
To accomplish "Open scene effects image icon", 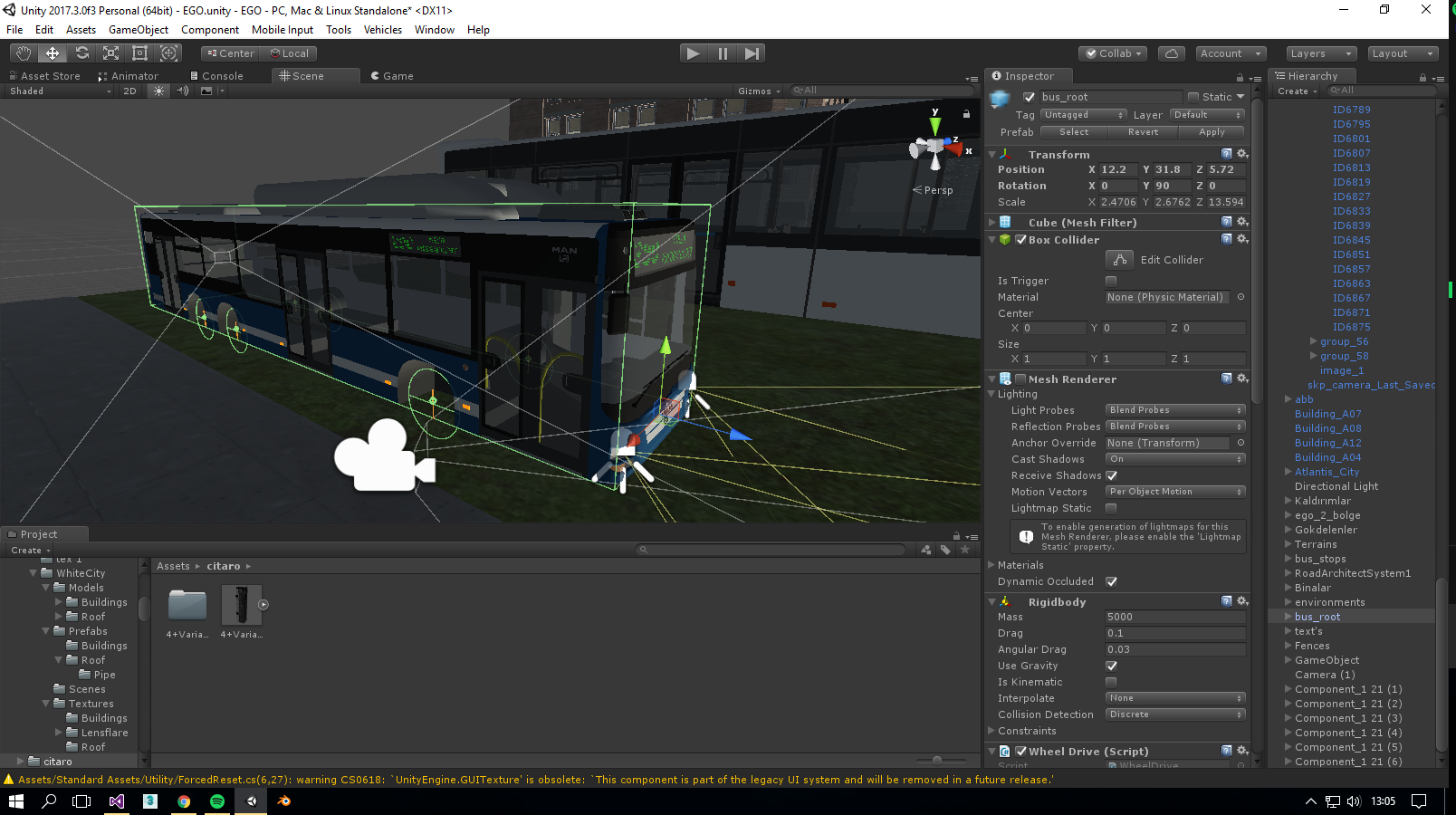I will (206, 91).
